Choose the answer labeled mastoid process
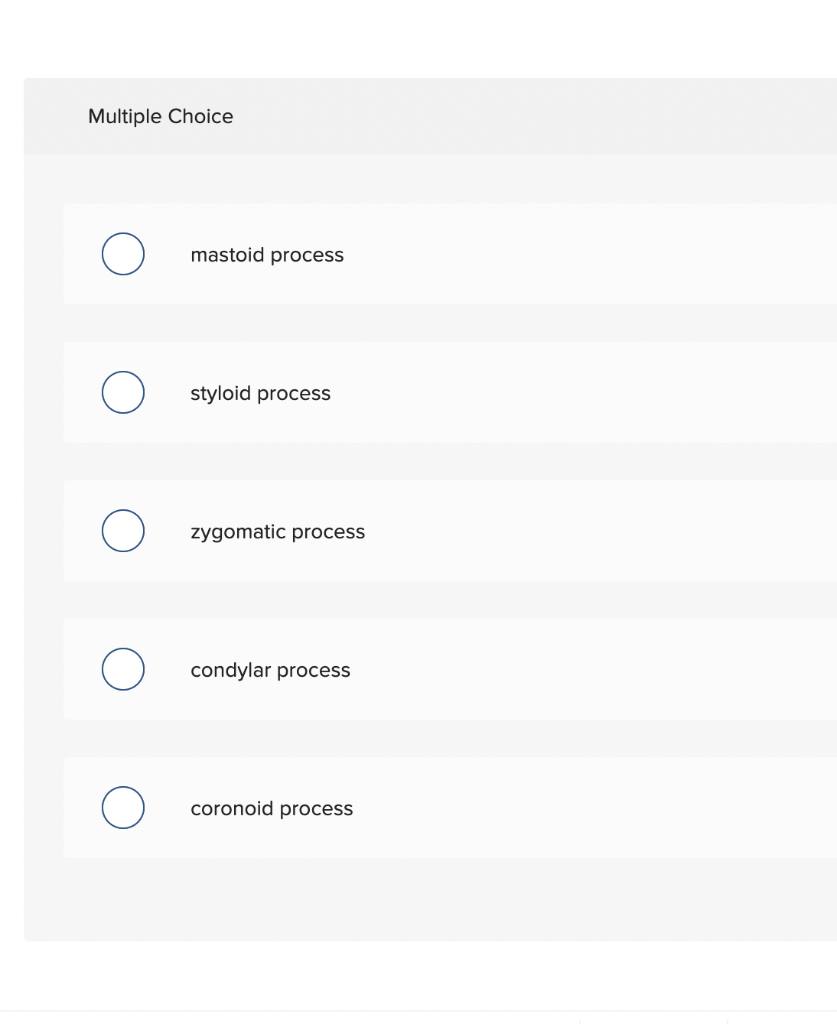837x1024 pixels. pyautogui.click(x=267, y=255)
